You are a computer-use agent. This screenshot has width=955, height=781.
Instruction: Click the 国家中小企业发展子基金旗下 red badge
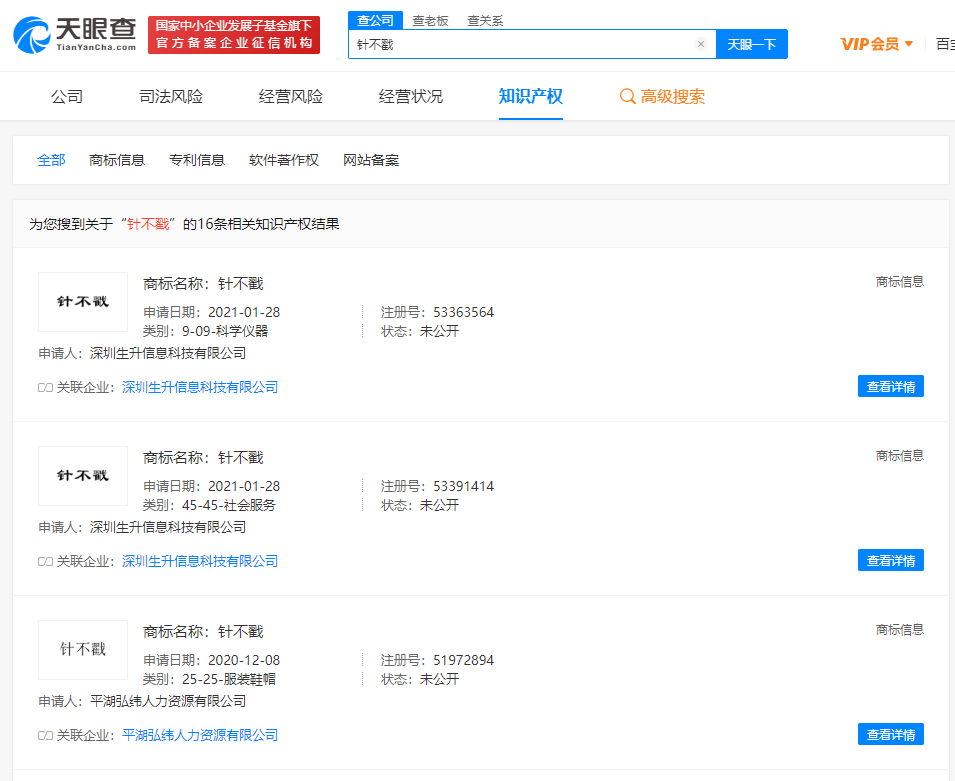point(233,33)
